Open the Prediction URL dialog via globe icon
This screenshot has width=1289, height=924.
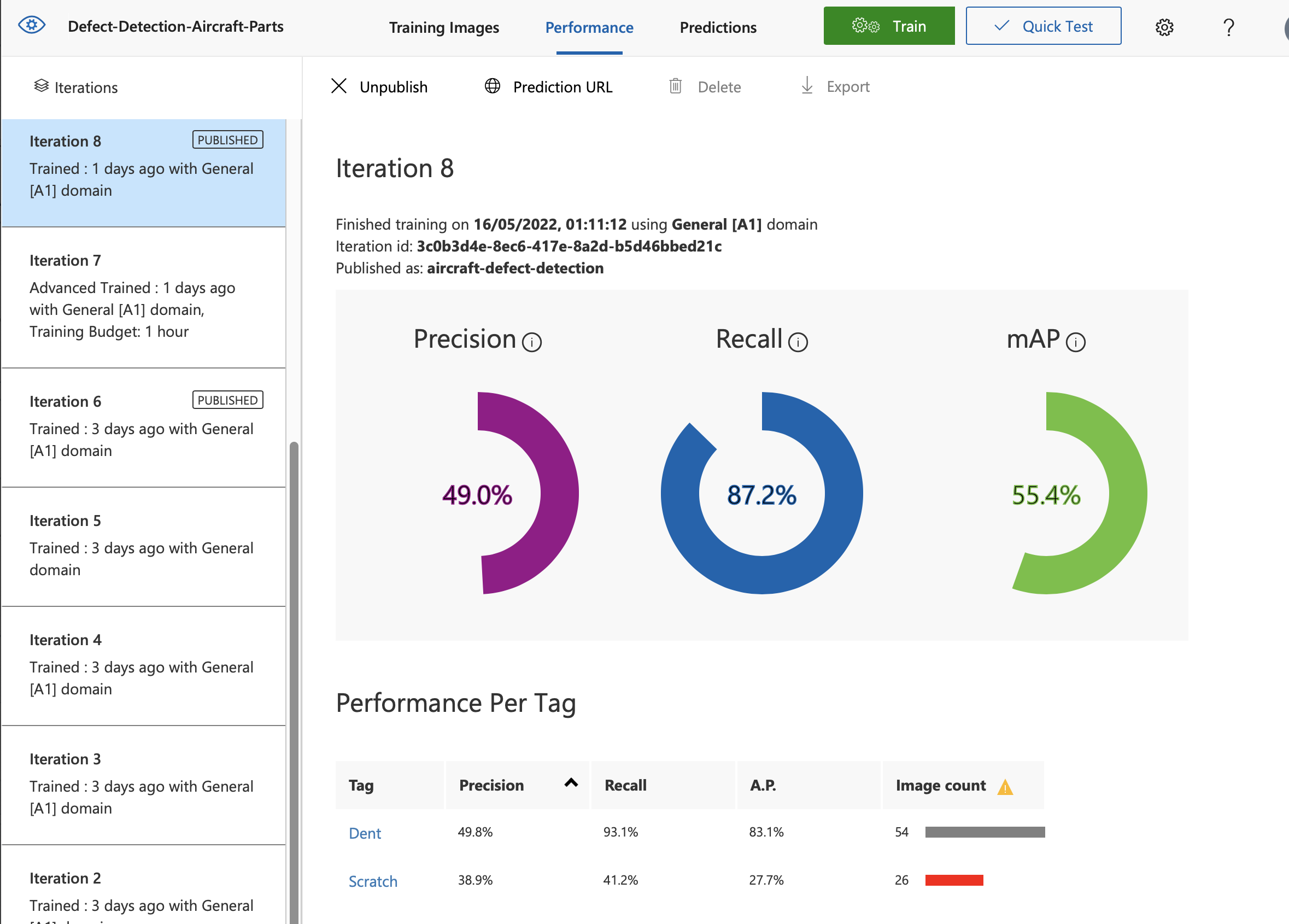tap(492, 86)
